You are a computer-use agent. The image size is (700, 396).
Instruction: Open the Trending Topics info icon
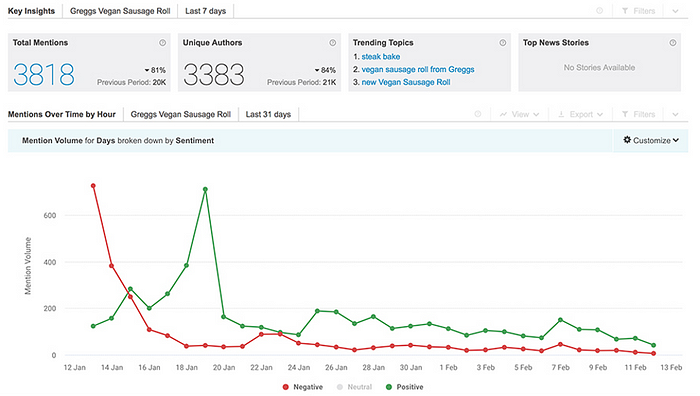[x=503, y=43]
